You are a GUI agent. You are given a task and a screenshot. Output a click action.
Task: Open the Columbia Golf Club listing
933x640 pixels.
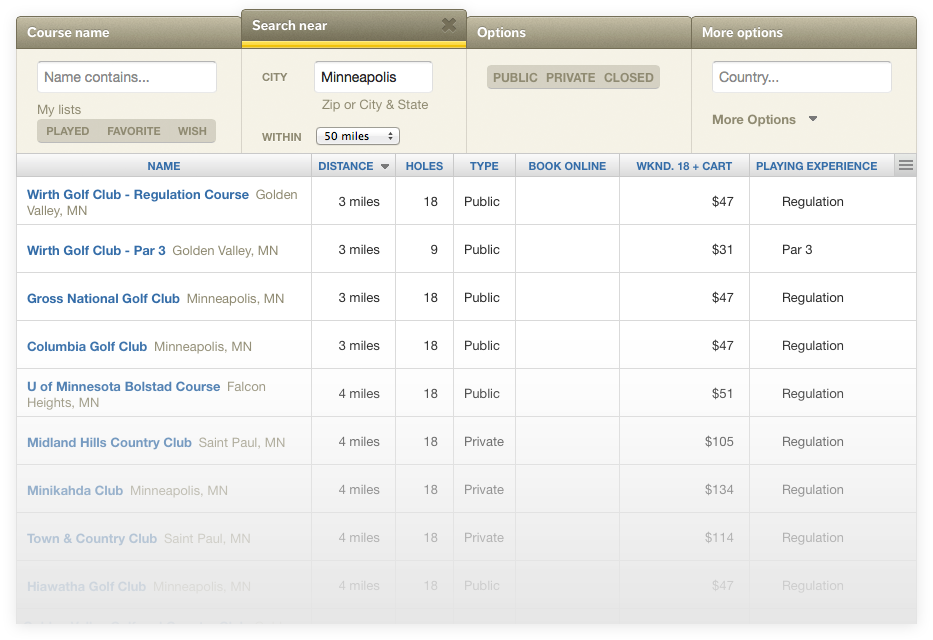pyautogui.click(x=88, y=346)
